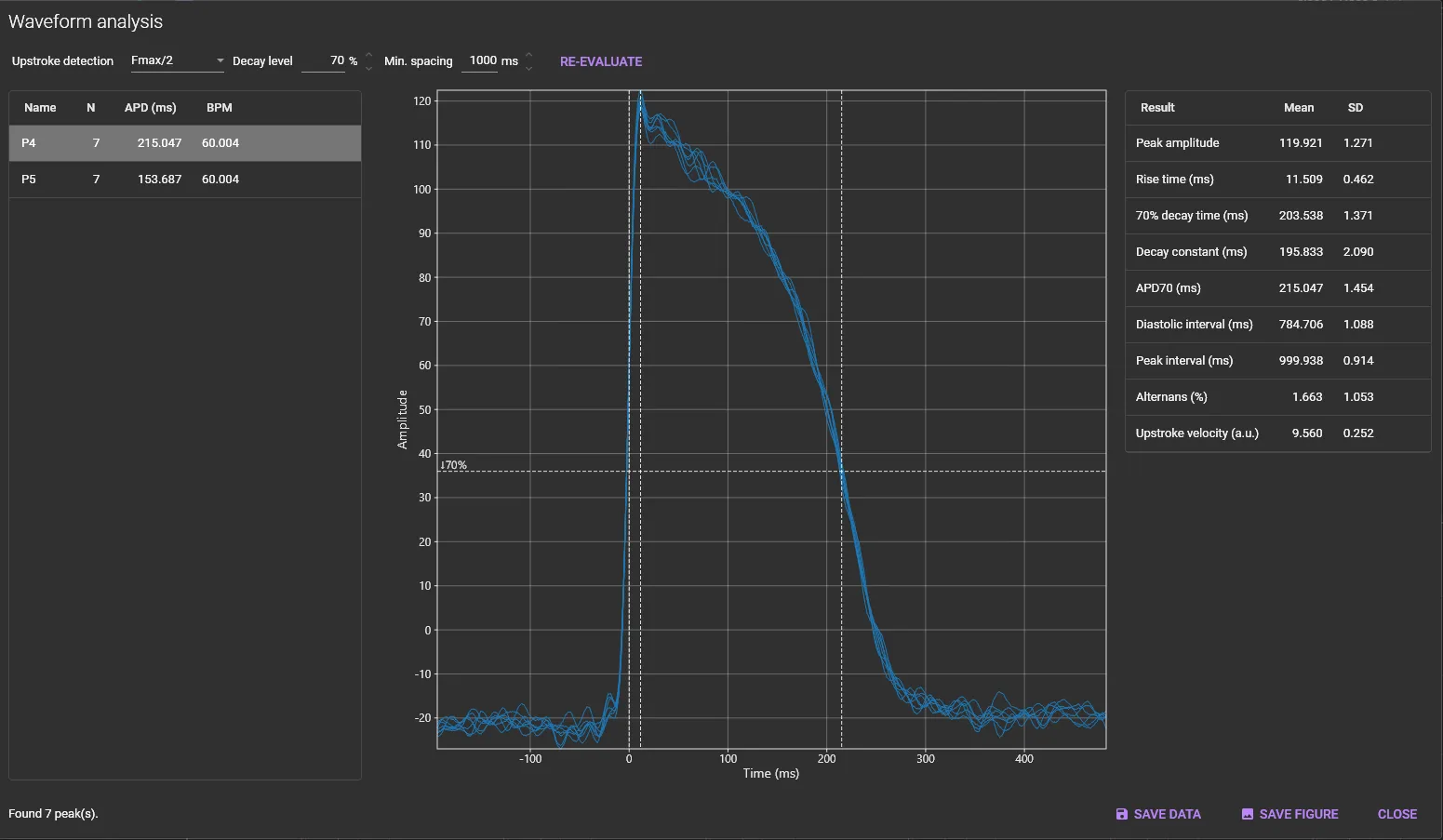The height and width of the screenshot is (840, 1443).
Task: Open the Upstroke detection Fmax/2 dropdown
Action: [x=177, y=60]
